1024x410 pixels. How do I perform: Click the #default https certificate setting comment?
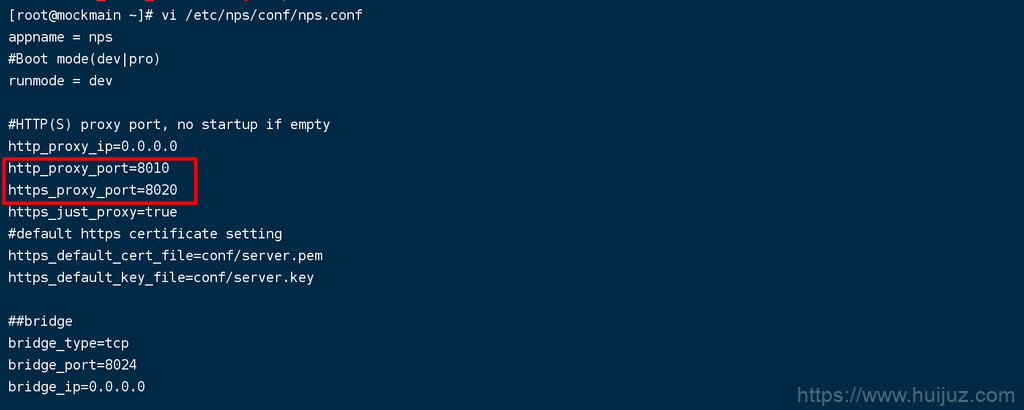tap(145, 234)
